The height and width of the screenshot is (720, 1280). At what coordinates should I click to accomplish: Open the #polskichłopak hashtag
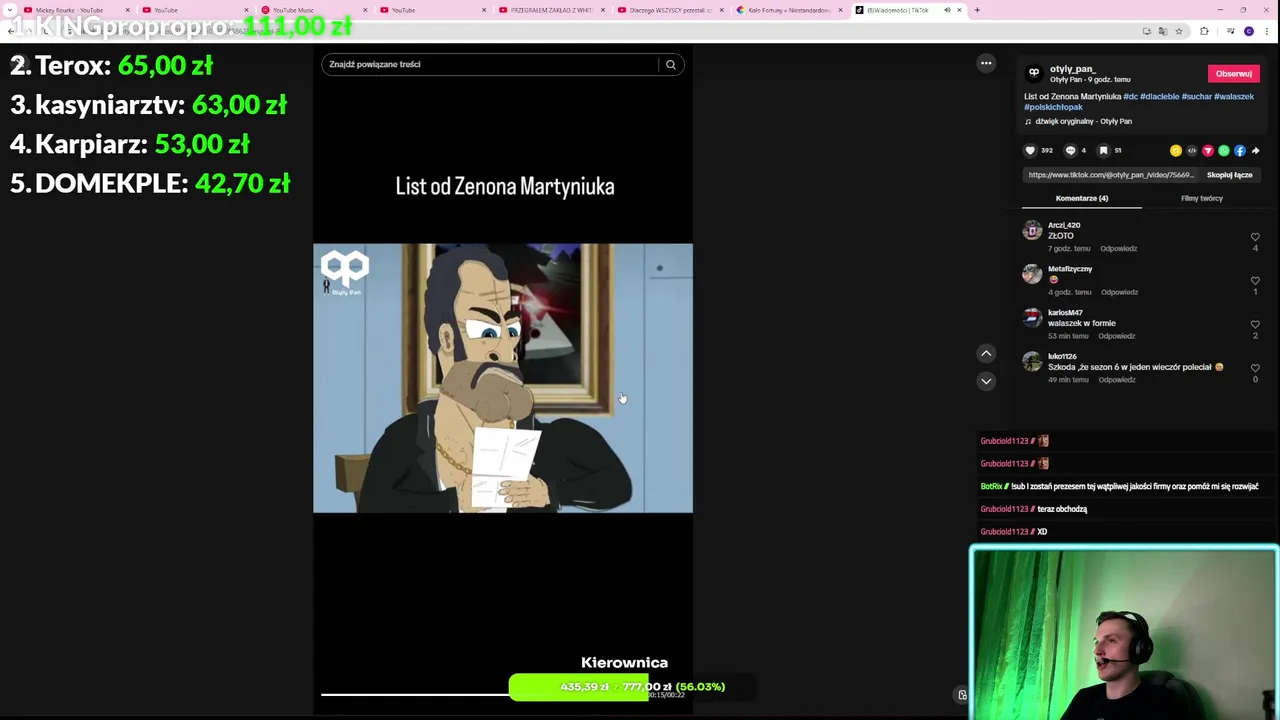(1053, 107)
